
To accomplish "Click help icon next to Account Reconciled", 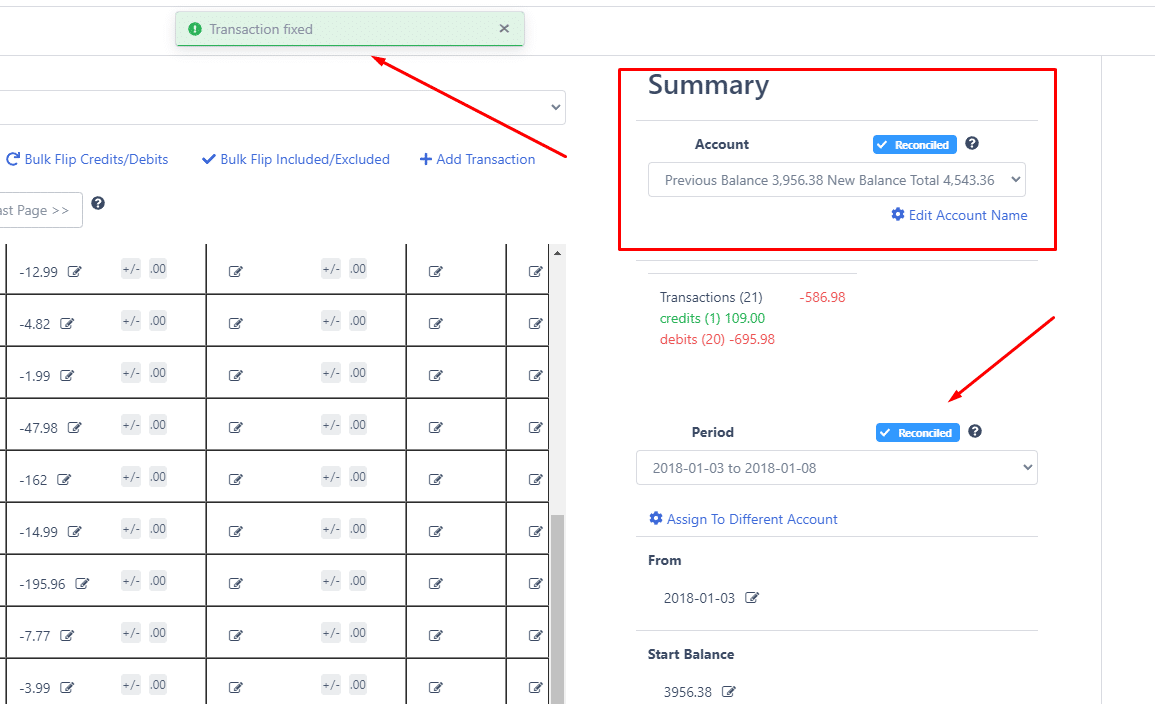I will click(x=972, y=144).
